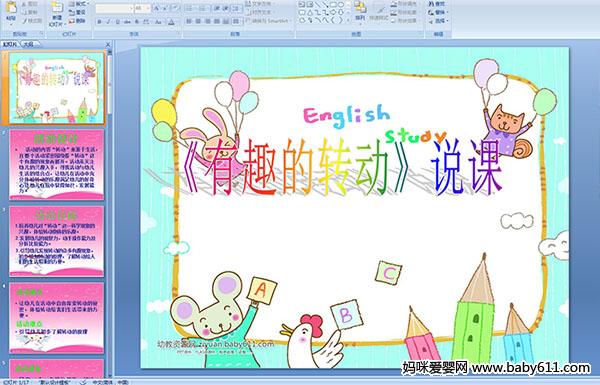Increase the list indent level

click(226, 8)
